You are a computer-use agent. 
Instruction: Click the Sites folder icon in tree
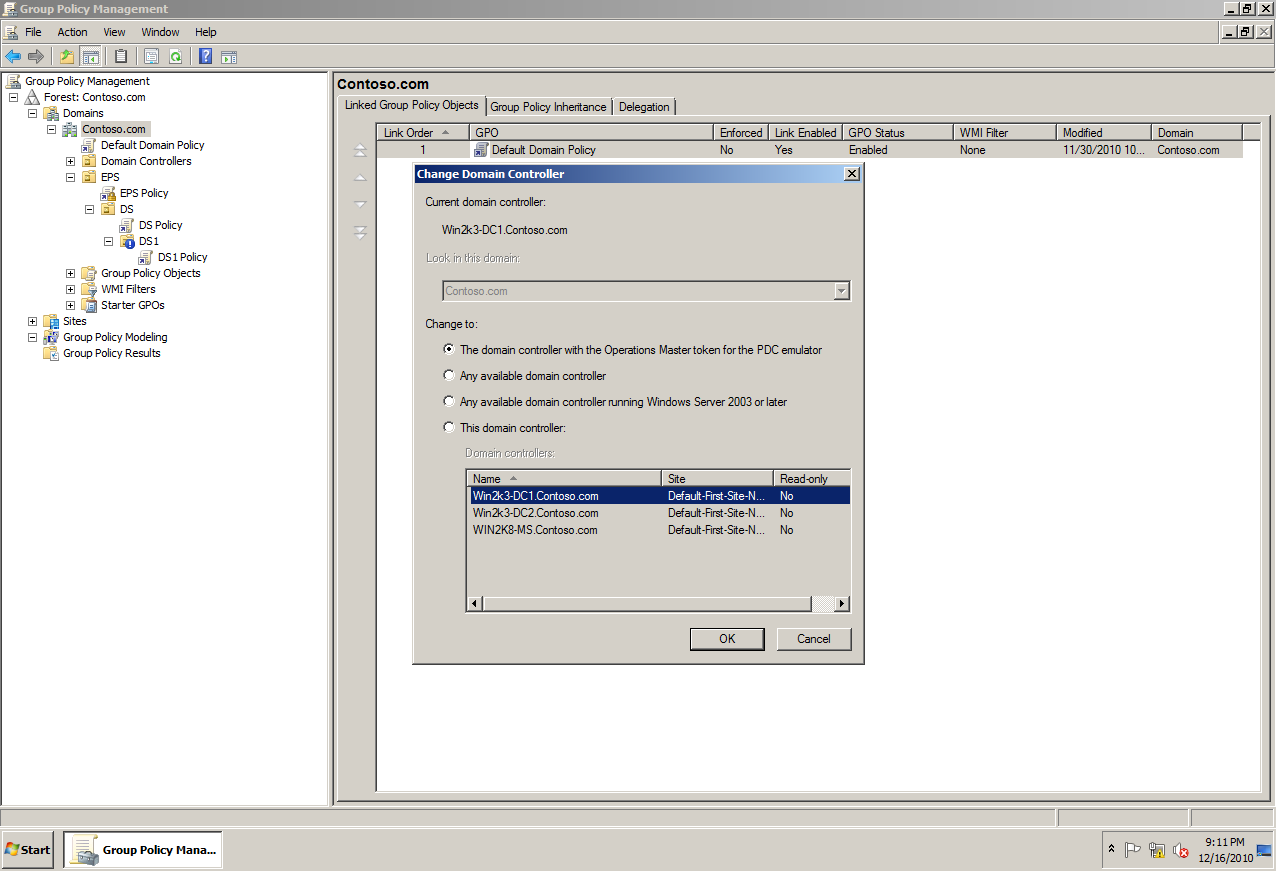click(x=51, y=321)
